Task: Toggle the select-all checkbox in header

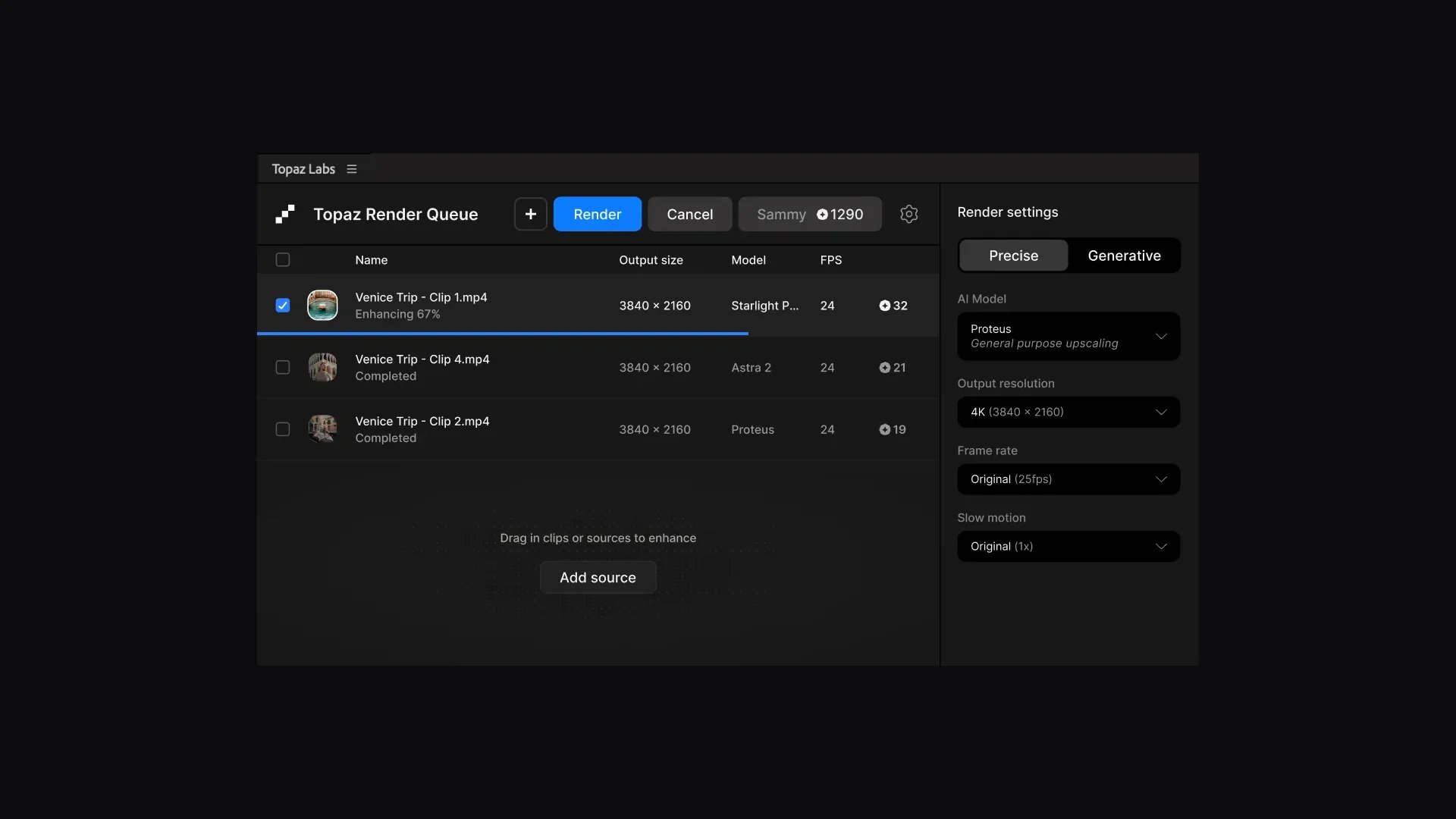Action: pos(283,260)
